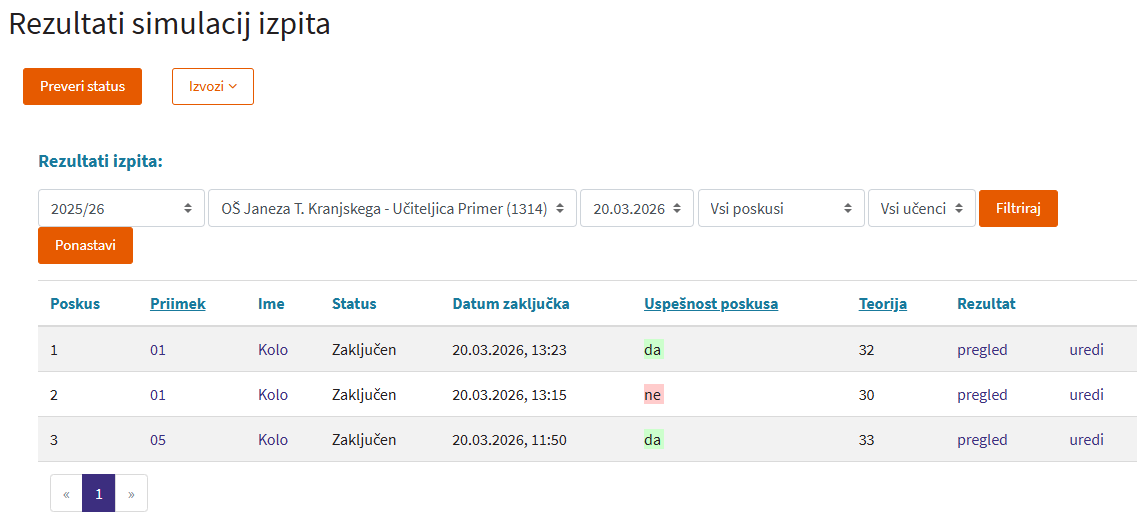Open pregled for attempt 1
The image size is (1147, 531).
[x=982, y=350]
